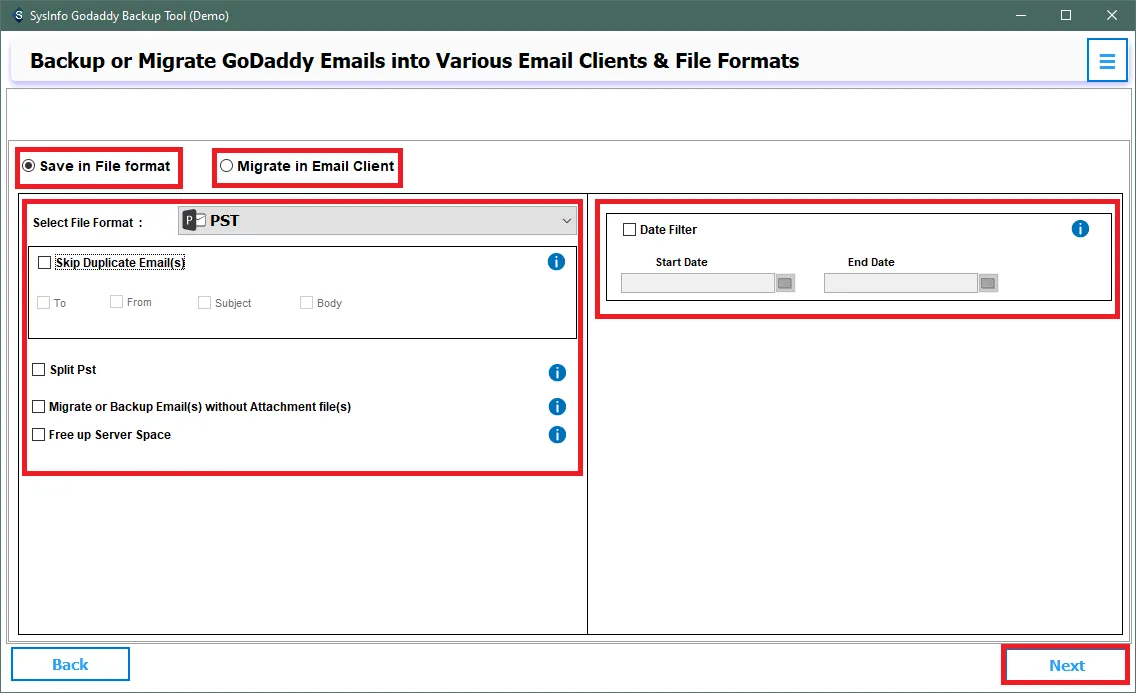The height and width of the screenshot is (693, 1136).
Task: Click info icon beside Skip Duplicate Email(s)
Action: point(556,261)
